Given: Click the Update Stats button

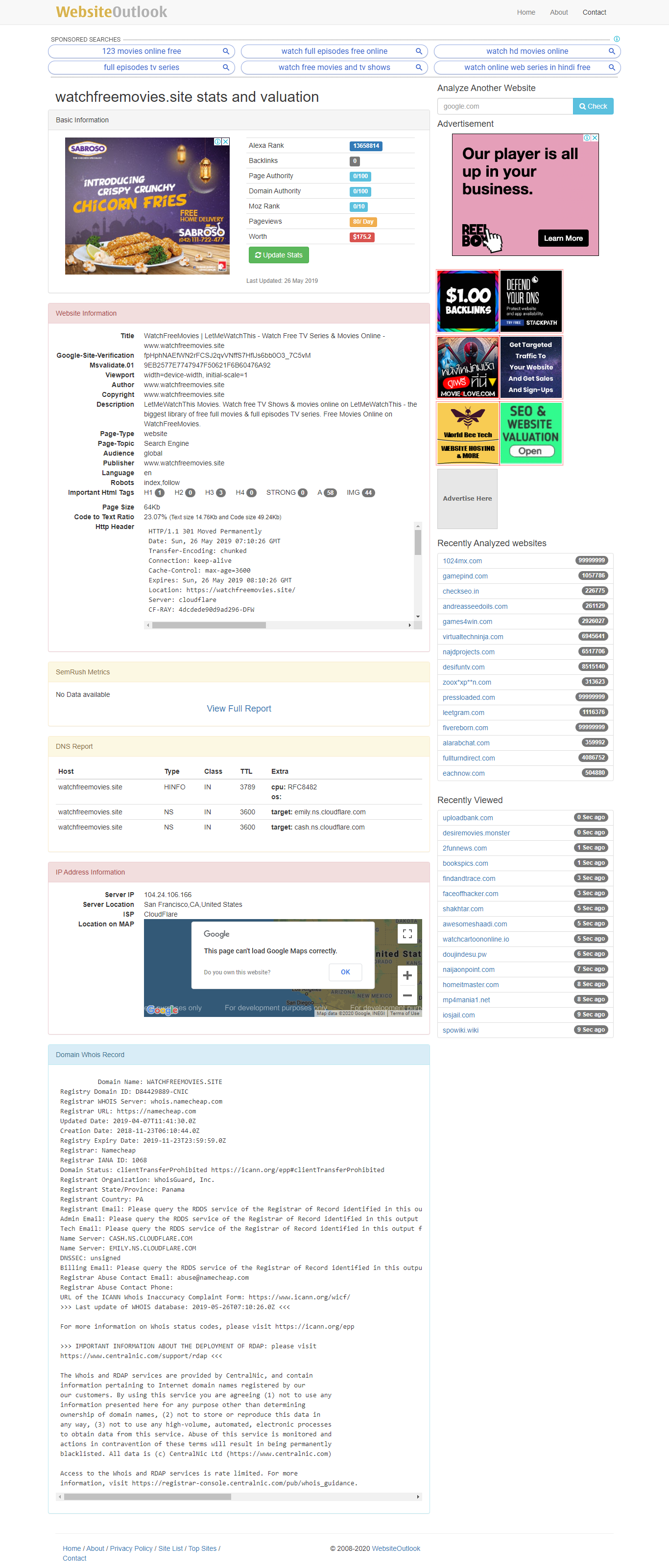Looking at the screenshot, I should coord(279,255).
